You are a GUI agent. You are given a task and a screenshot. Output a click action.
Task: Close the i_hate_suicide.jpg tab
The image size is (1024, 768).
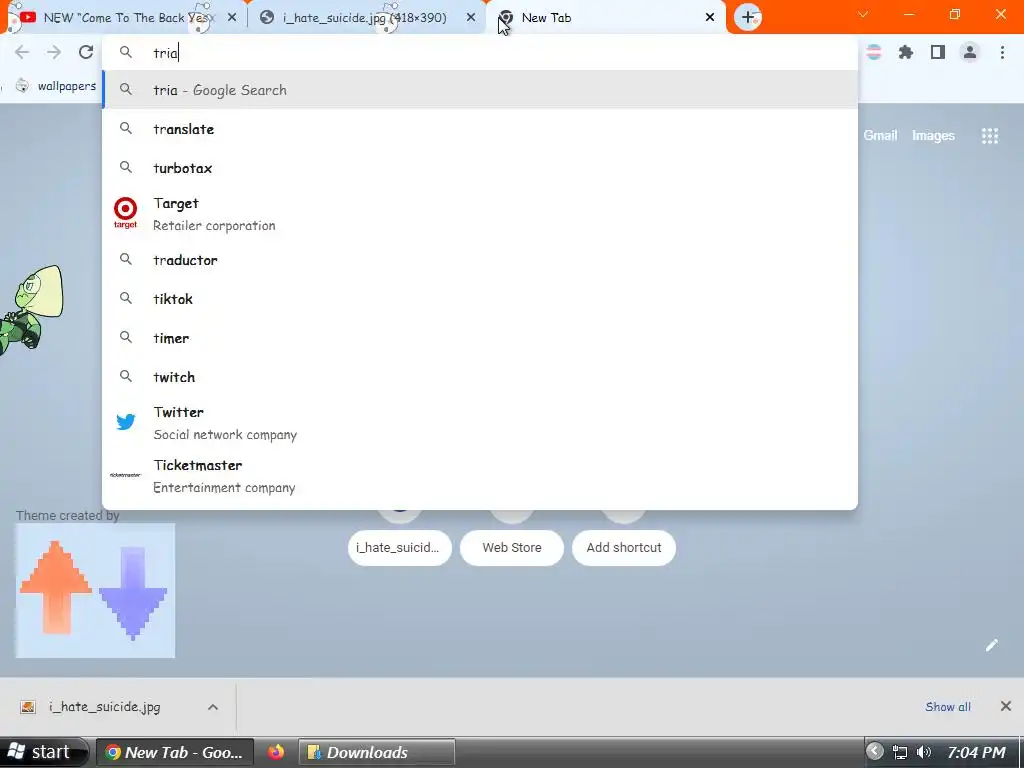click(x=471, y=18)
